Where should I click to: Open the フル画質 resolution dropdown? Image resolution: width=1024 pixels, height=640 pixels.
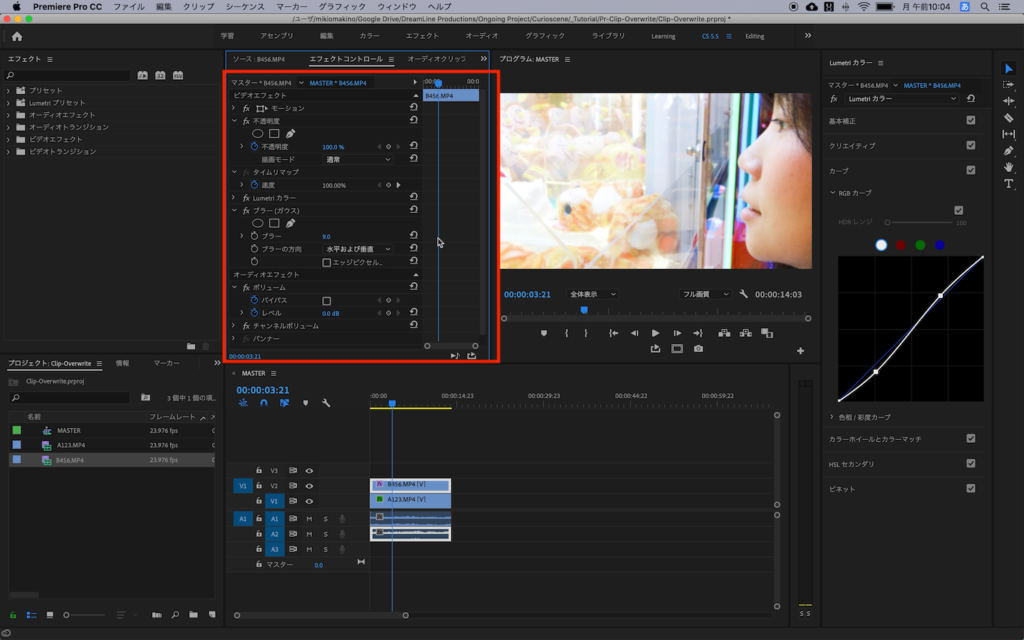(706, 295)
